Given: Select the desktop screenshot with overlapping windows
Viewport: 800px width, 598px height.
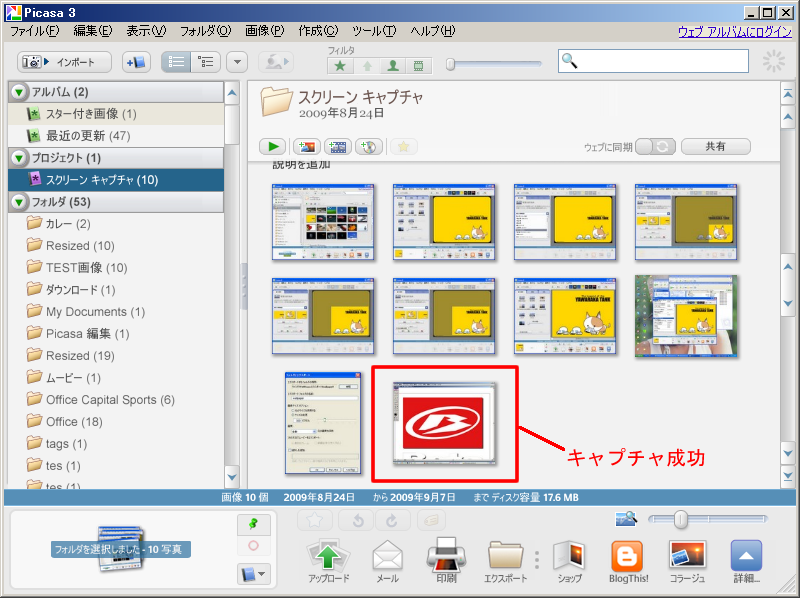Looking at the screenshot, I should 686,316.
